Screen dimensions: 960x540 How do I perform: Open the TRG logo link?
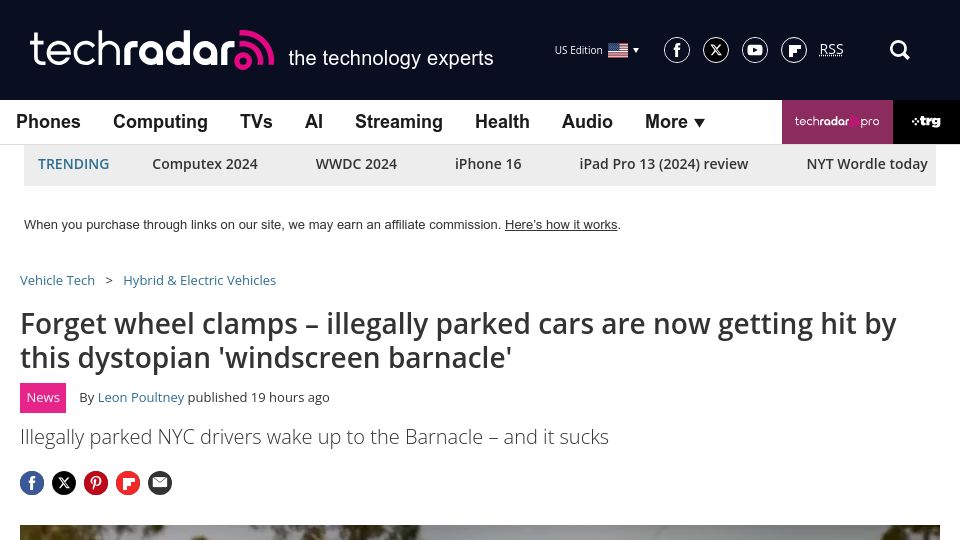coord(926,121)
